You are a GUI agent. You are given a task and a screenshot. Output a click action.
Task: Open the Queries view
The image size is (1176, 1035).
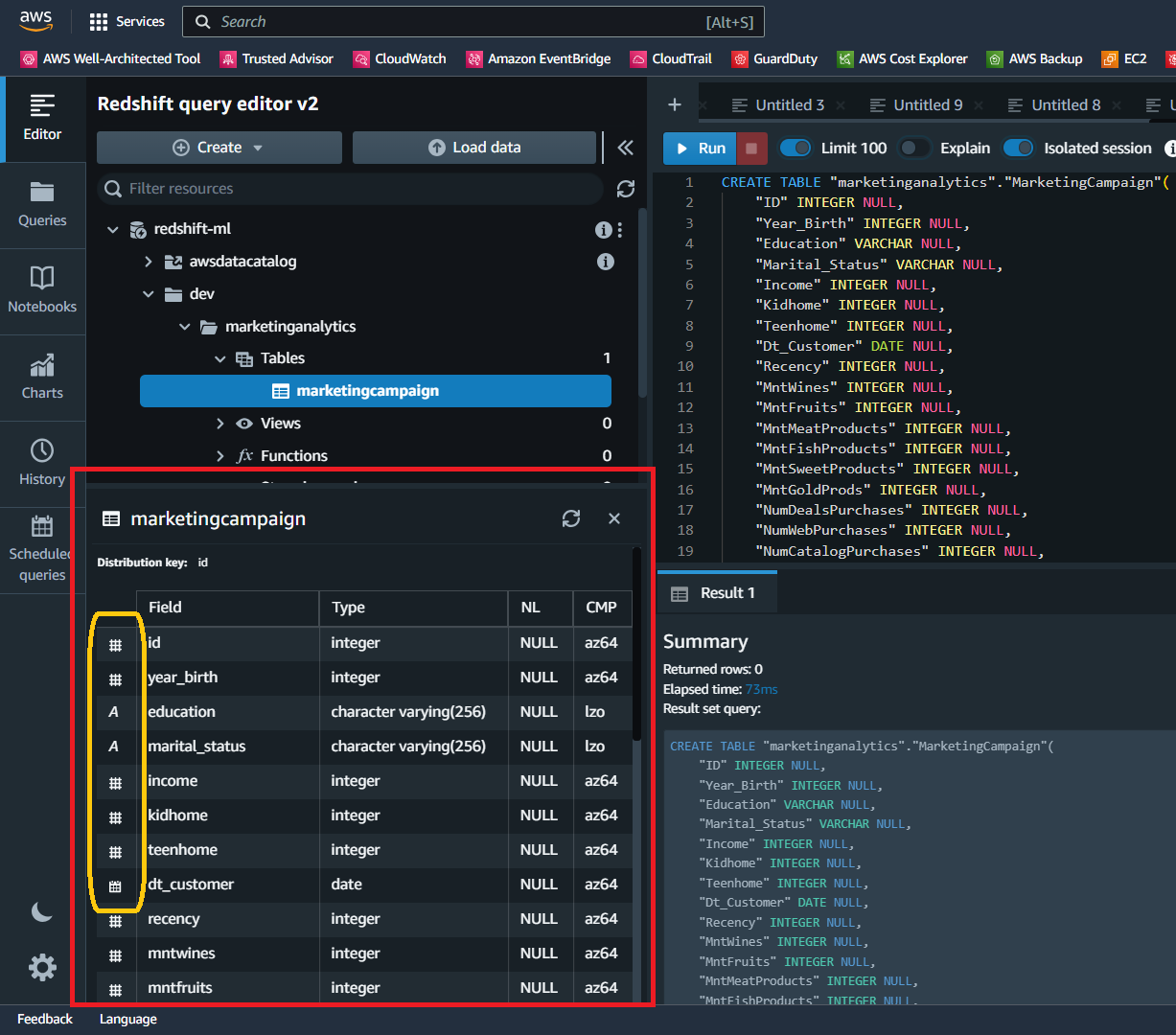[x=42, y=205]
